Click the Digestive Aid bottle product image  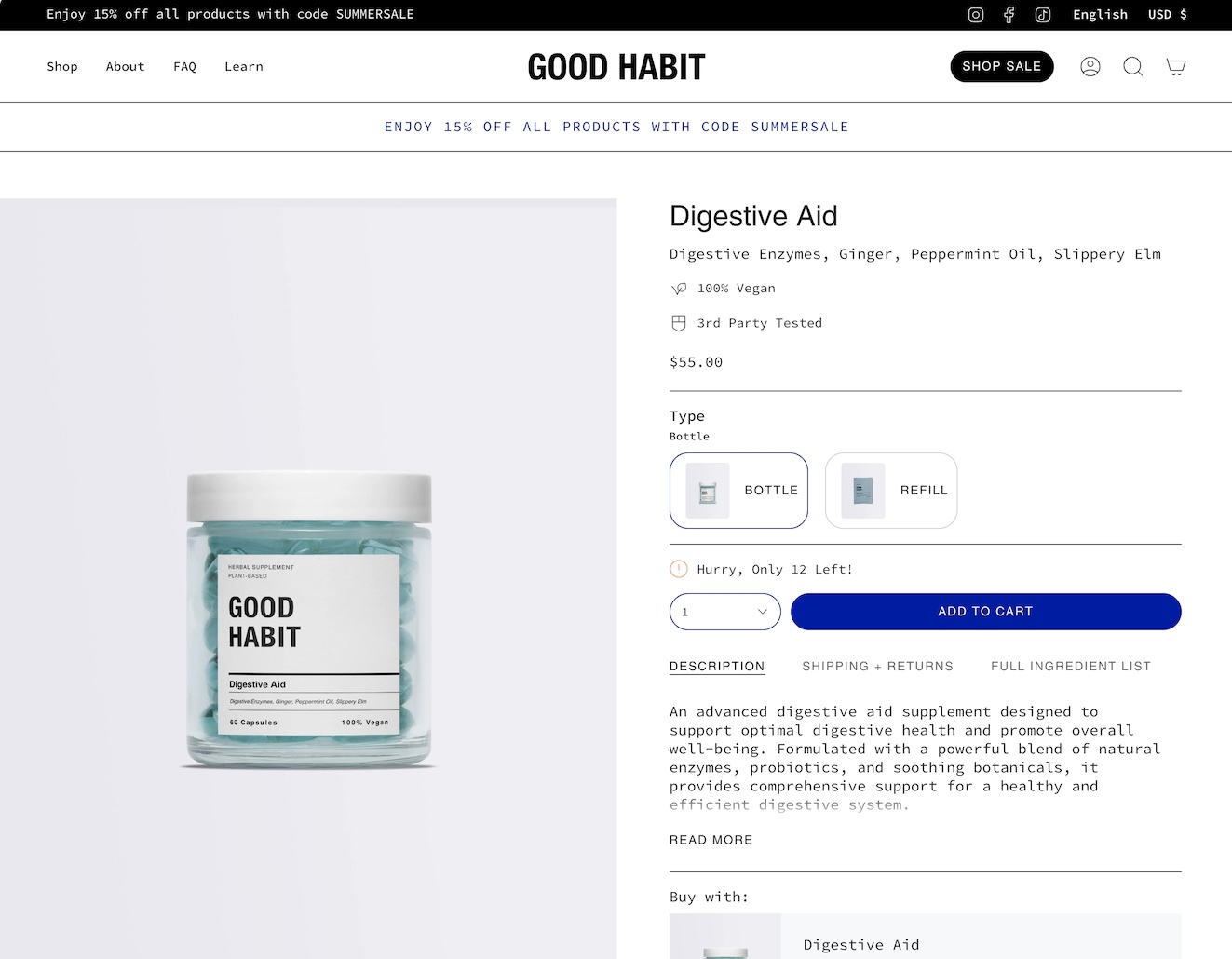(308, 620)
